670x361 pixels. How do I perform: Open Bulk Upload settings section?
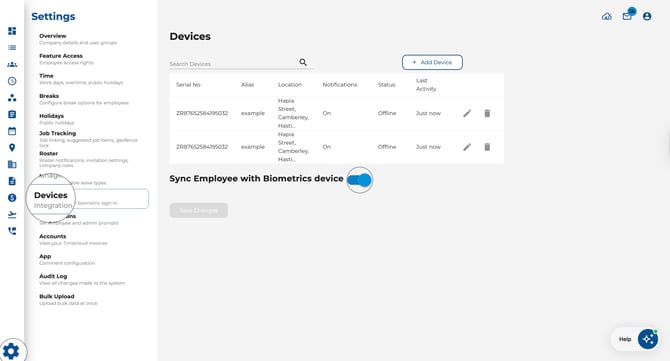click(68, 299)
